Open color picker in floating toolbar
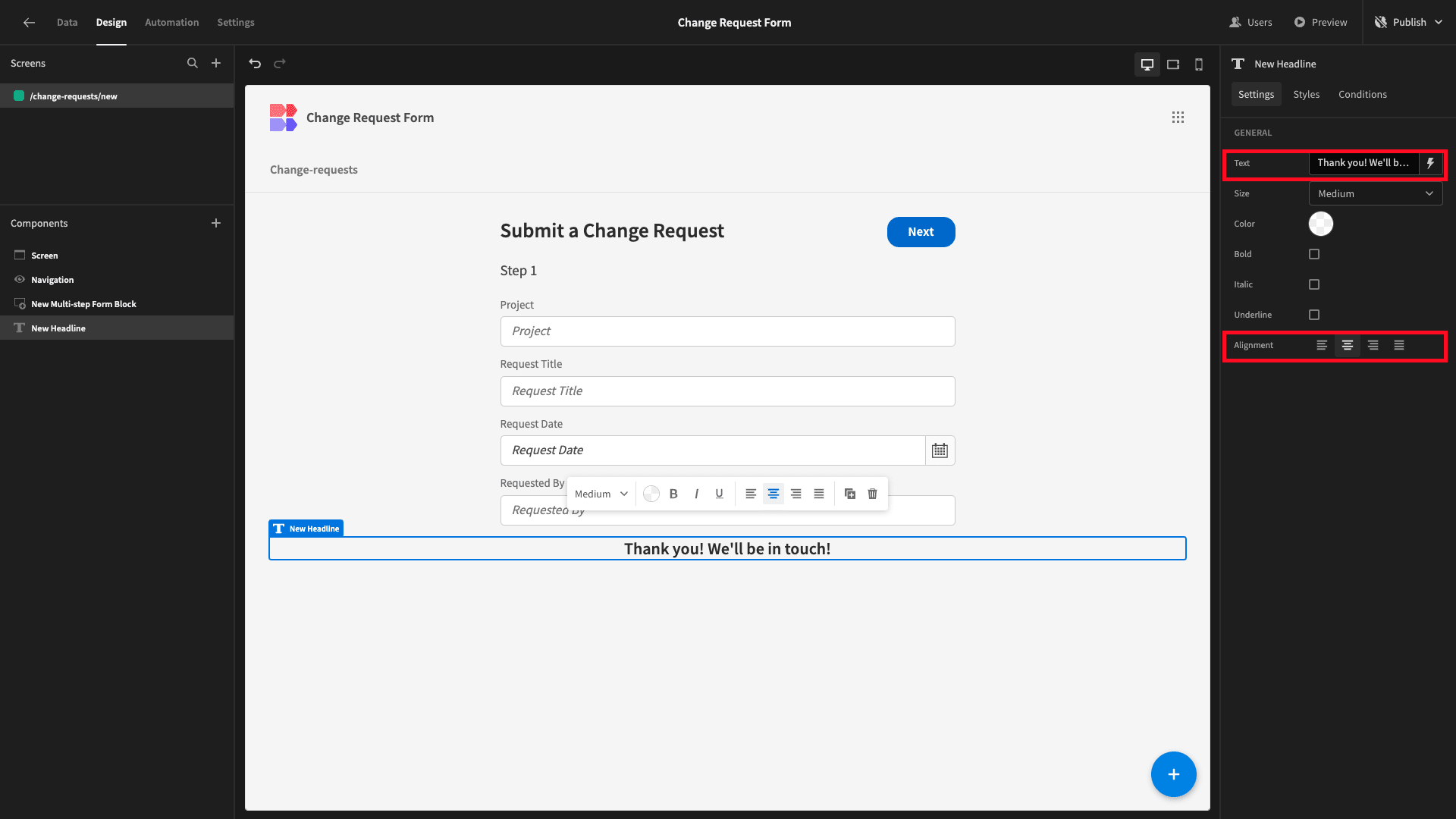 coord(651,494)
